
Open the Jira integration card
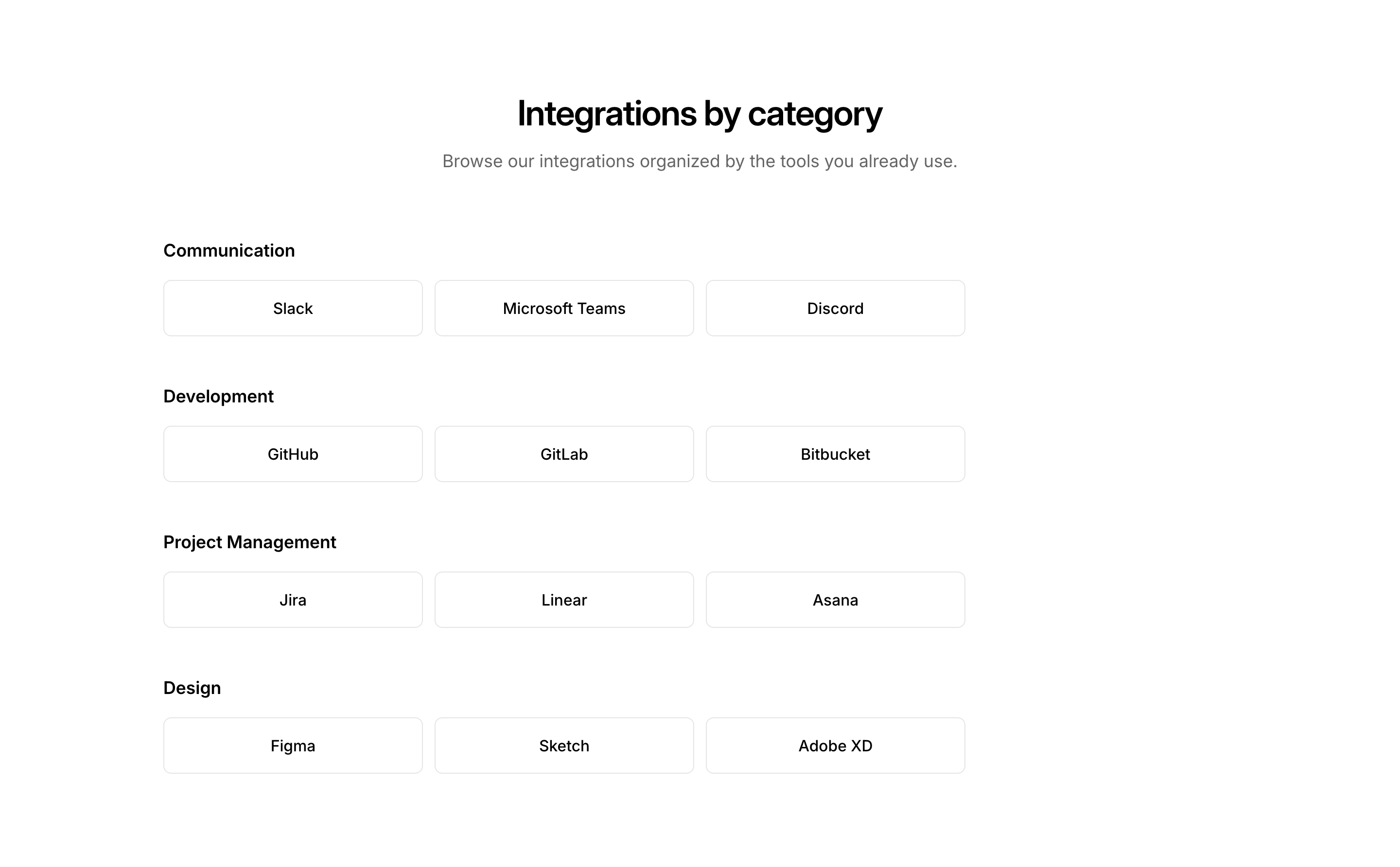point(293,600)
